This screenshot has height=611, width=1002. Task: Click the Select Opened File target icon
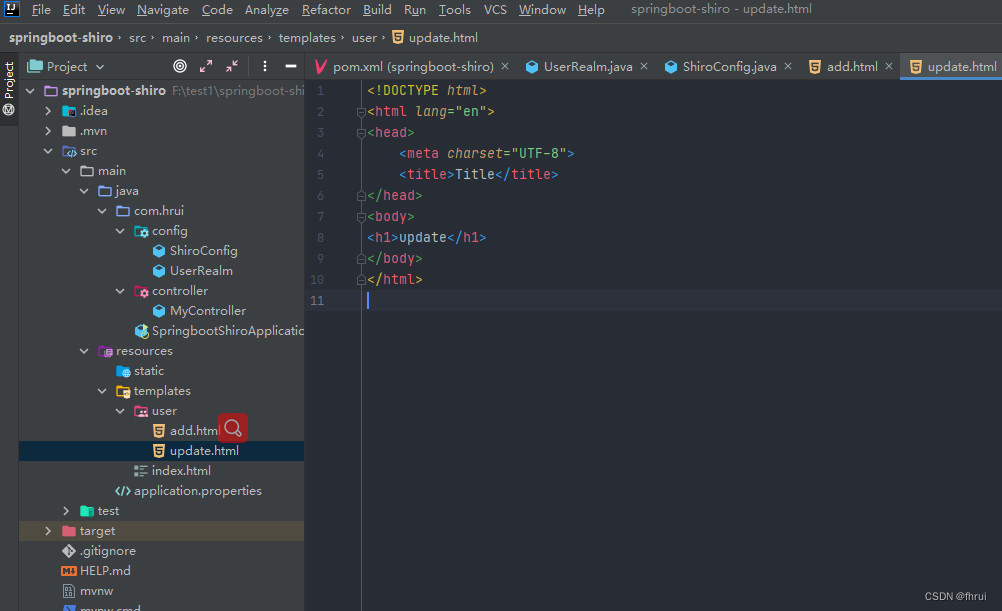[180, 66]
